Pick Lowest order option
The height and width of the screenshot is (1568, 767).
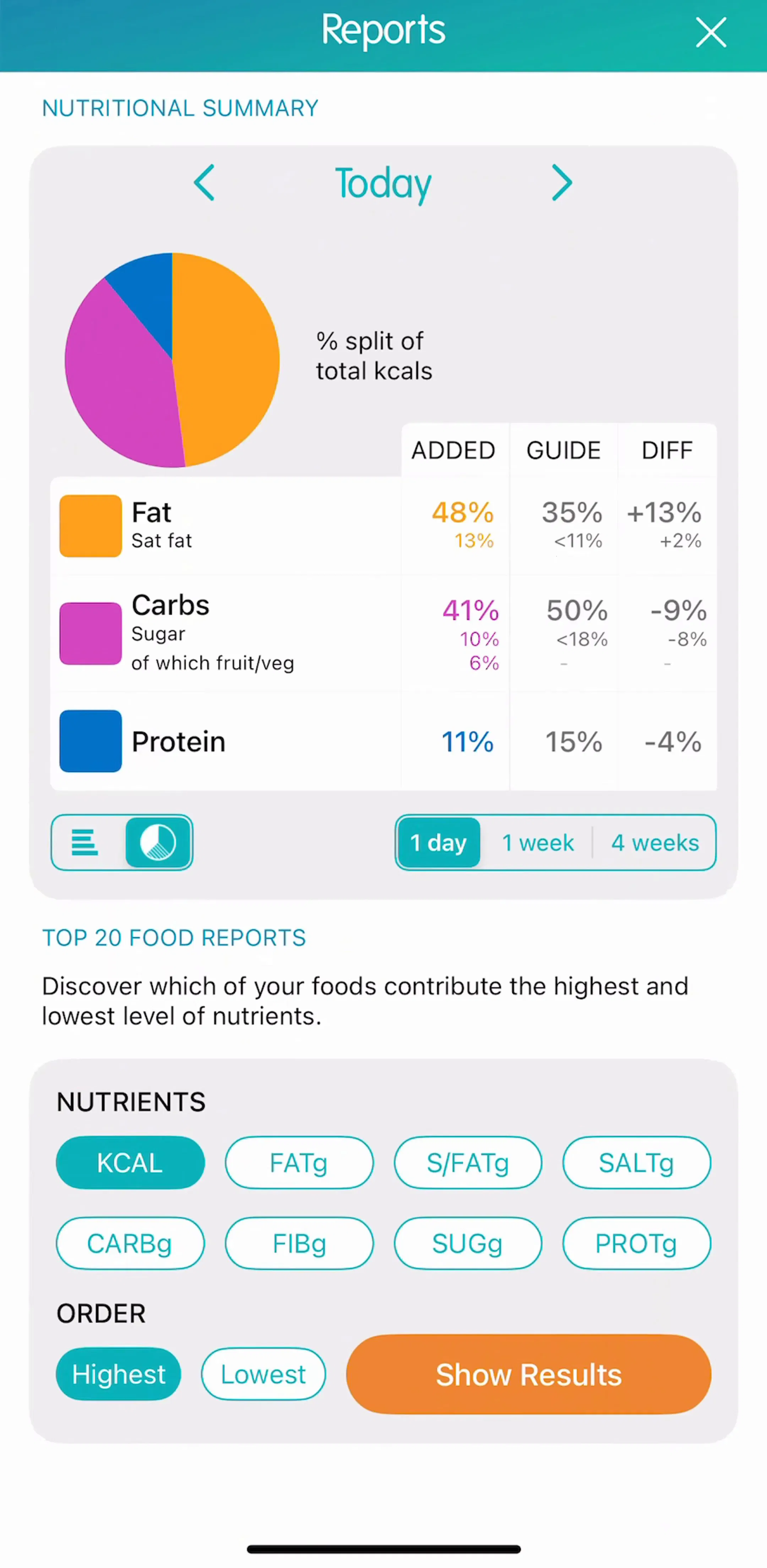pos(263,1374)
